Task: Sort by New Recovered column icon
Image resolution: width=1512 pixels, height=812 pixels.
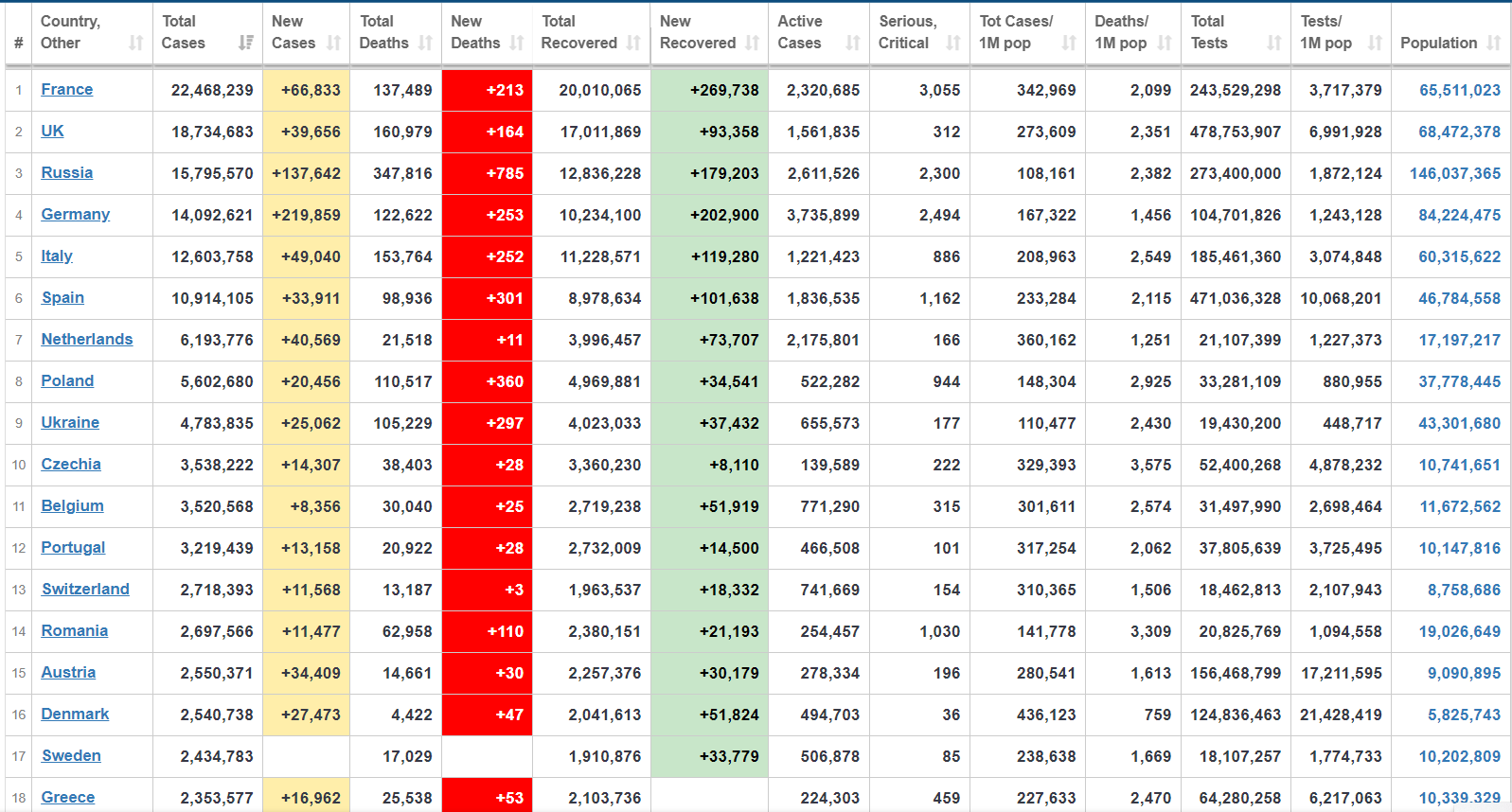Action: [752, 43]
